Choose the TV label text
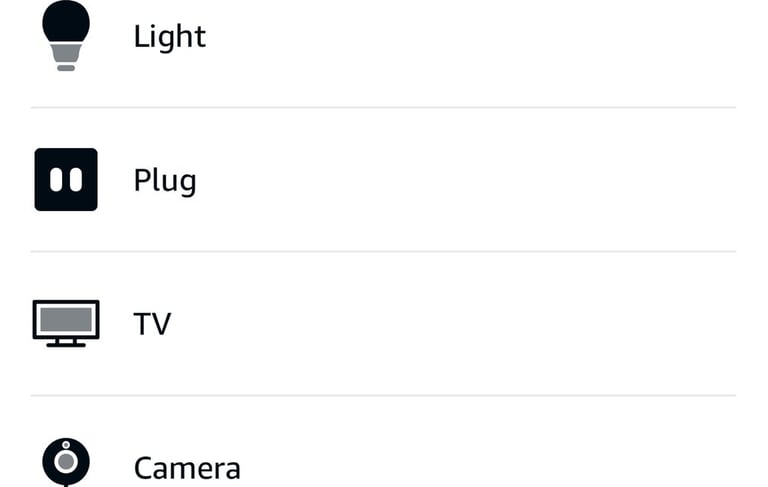 152,324
